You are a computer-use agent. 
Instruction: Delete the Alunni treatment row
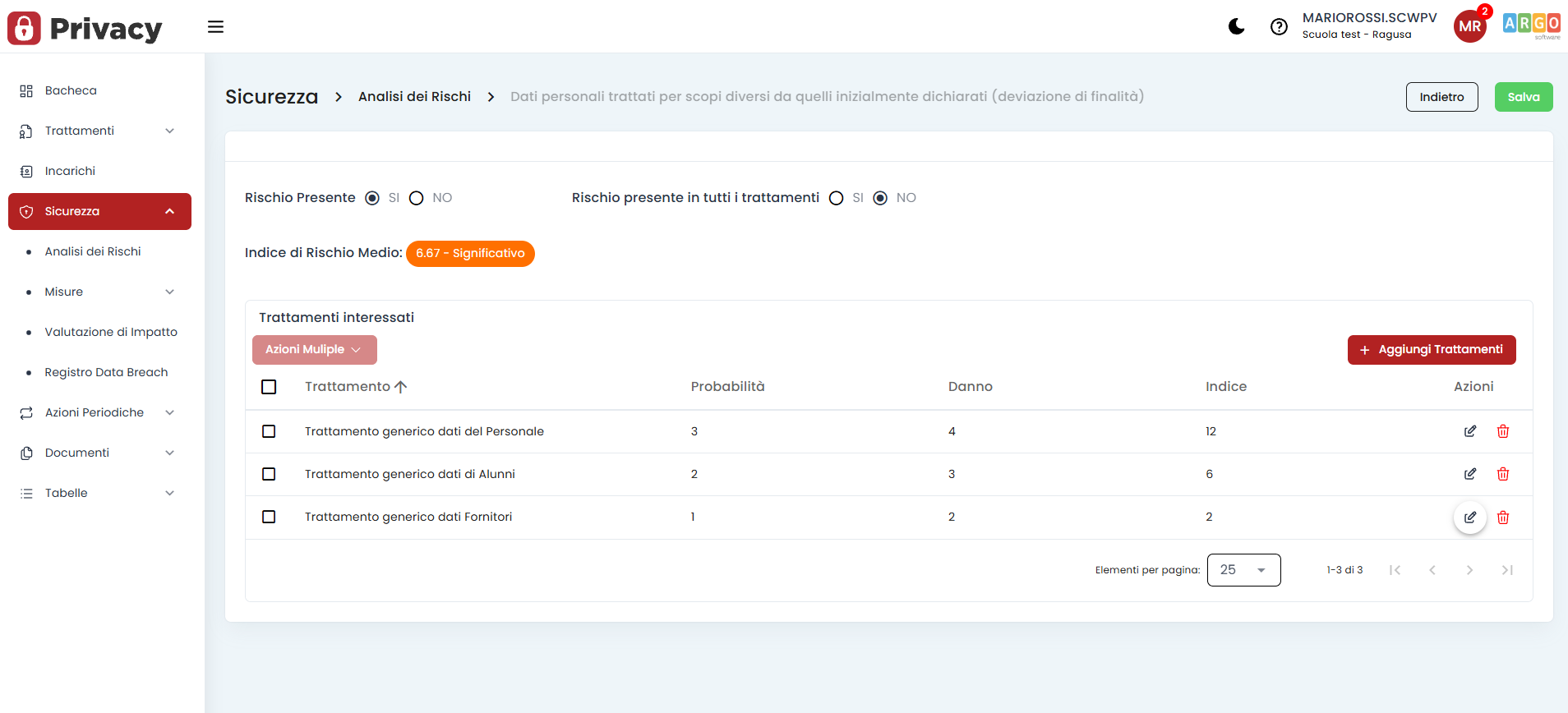(1502, 474)
